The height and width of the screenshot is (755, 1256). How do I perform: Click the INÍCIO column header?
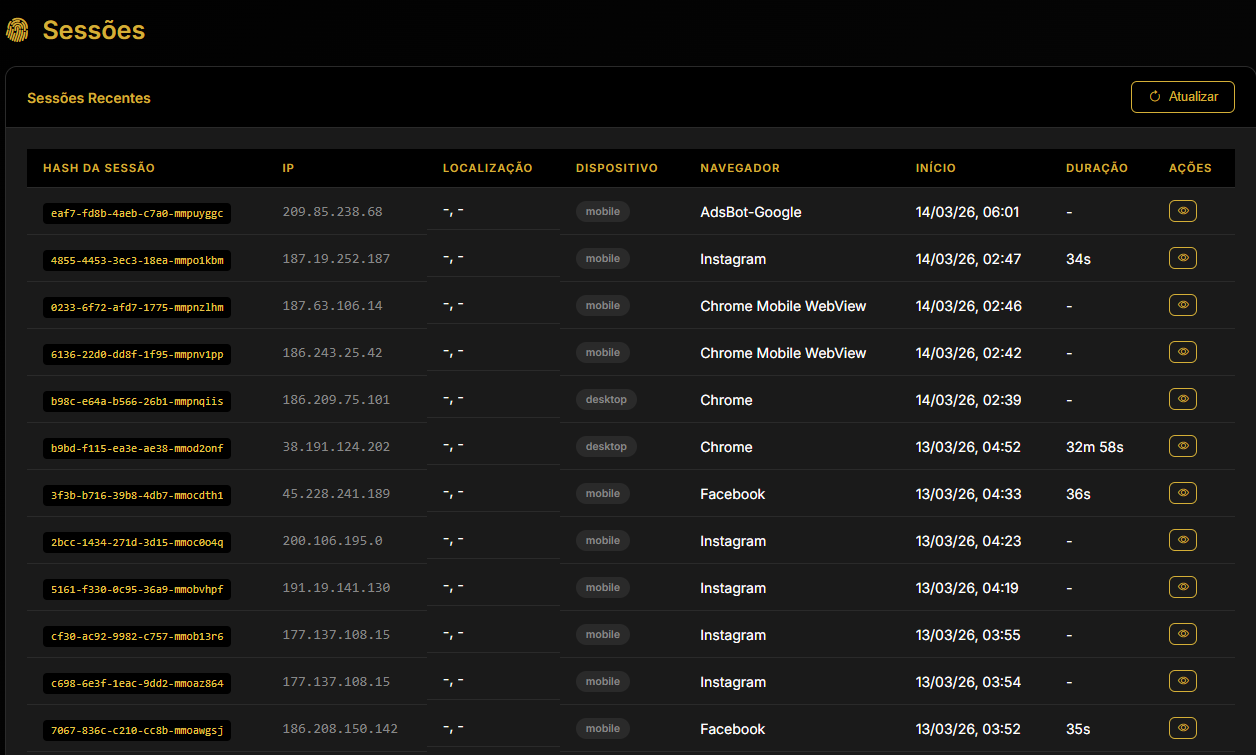pyautogui.click(x=935, y=168)
